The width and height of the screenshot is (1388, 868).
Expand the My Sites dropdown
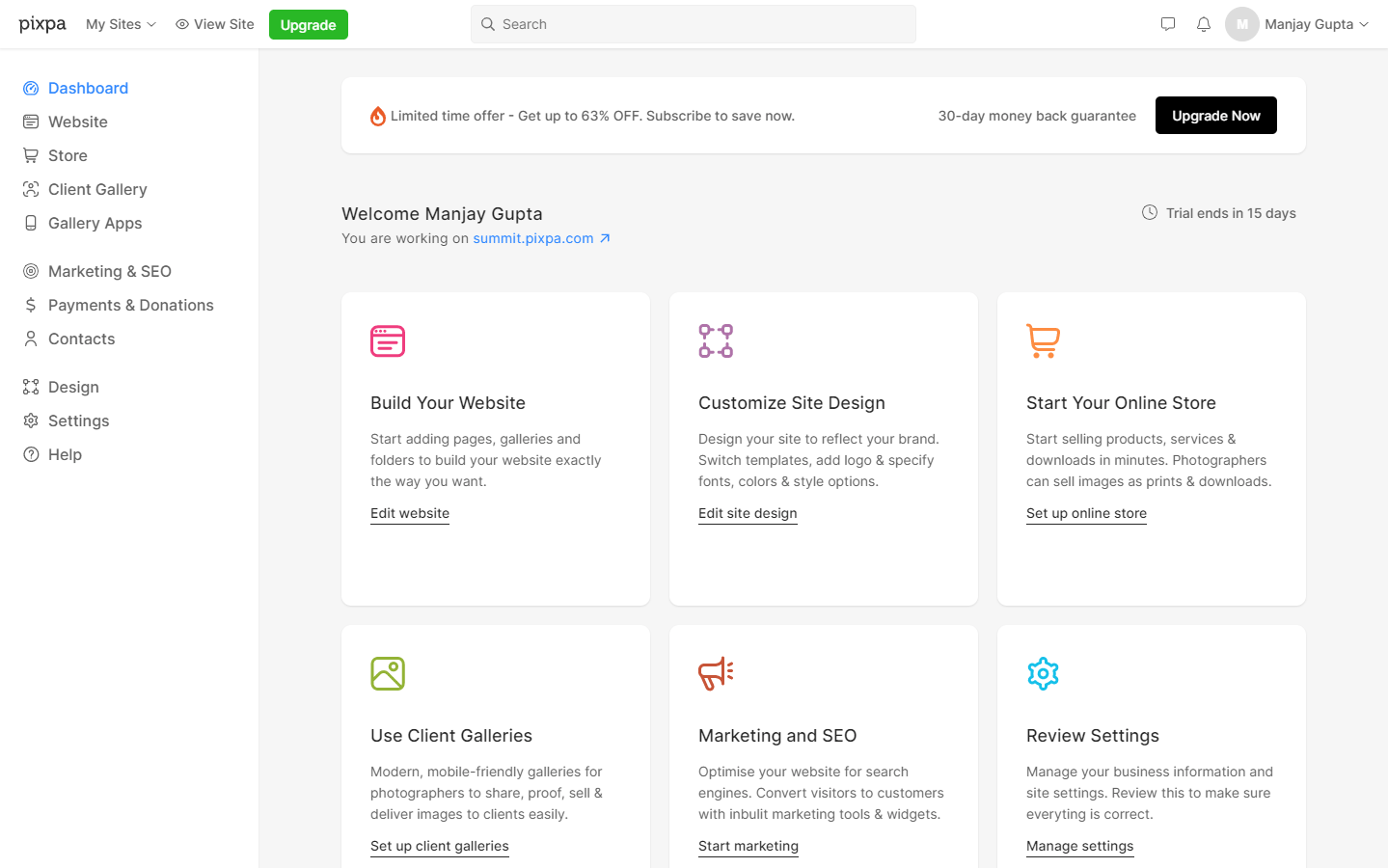click(x=121, y=24)
